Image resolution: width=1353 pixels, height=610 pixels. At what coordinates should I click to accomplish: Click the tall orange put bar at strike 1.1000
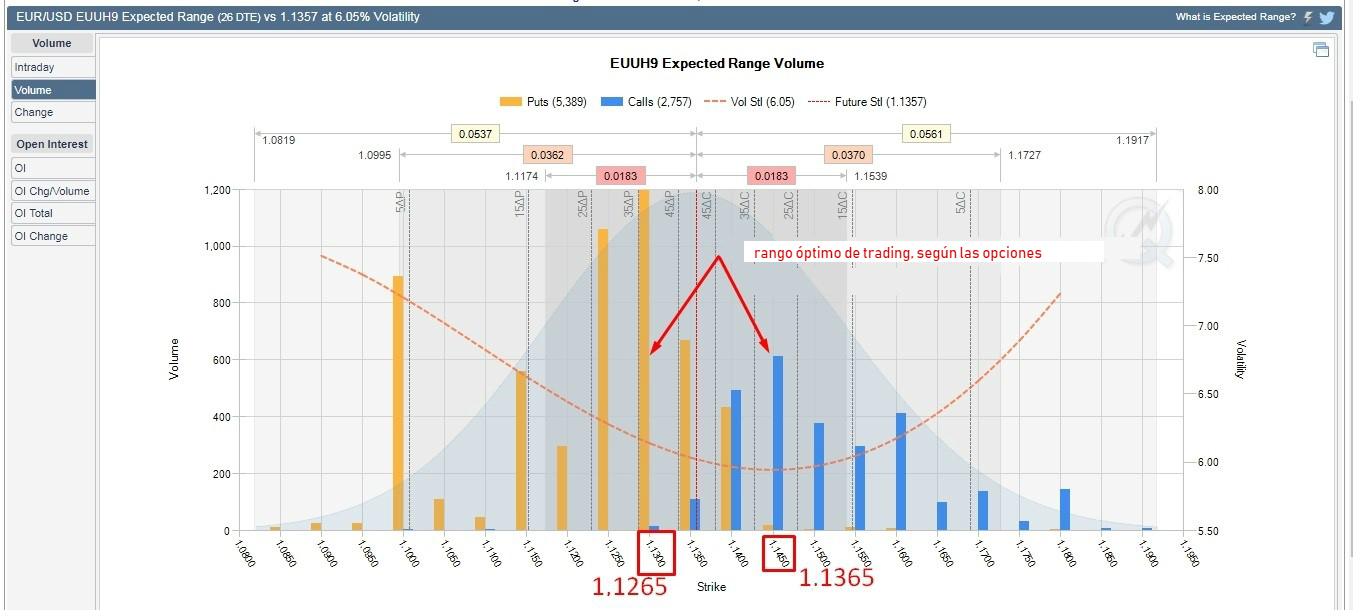tap(398, 400)
